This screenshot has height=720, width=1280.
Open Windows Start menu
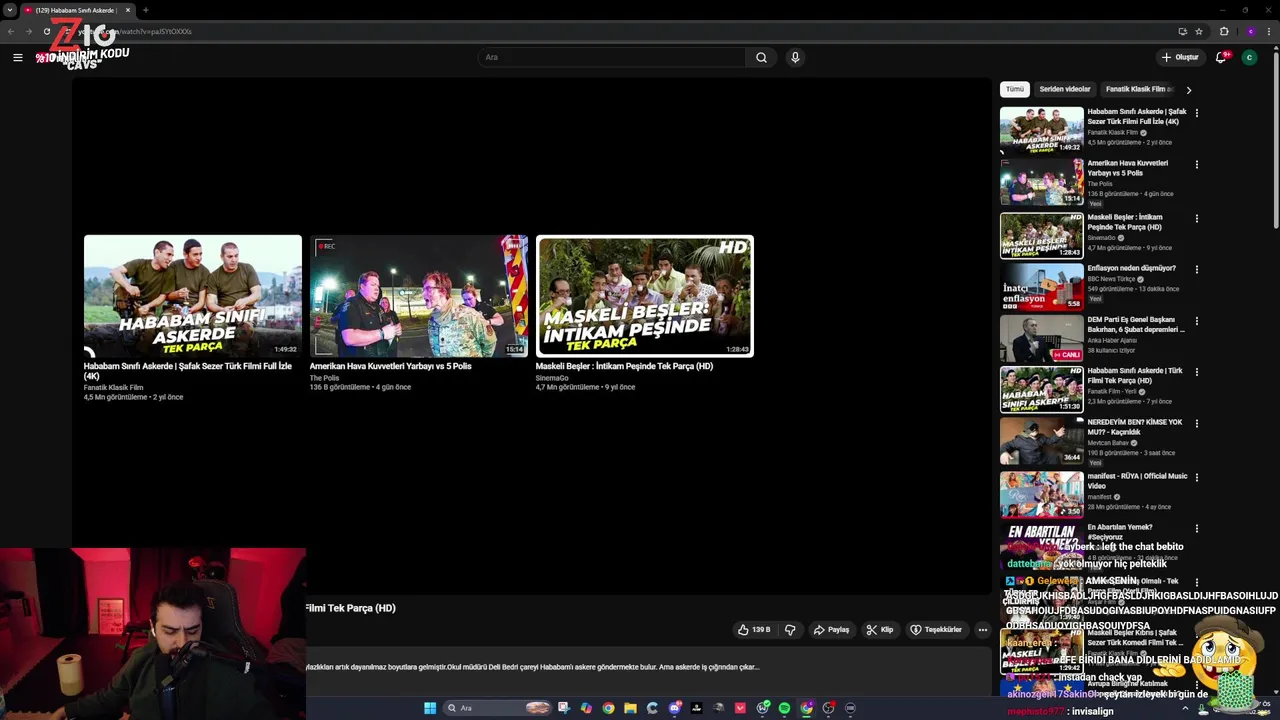coord(430,708)
